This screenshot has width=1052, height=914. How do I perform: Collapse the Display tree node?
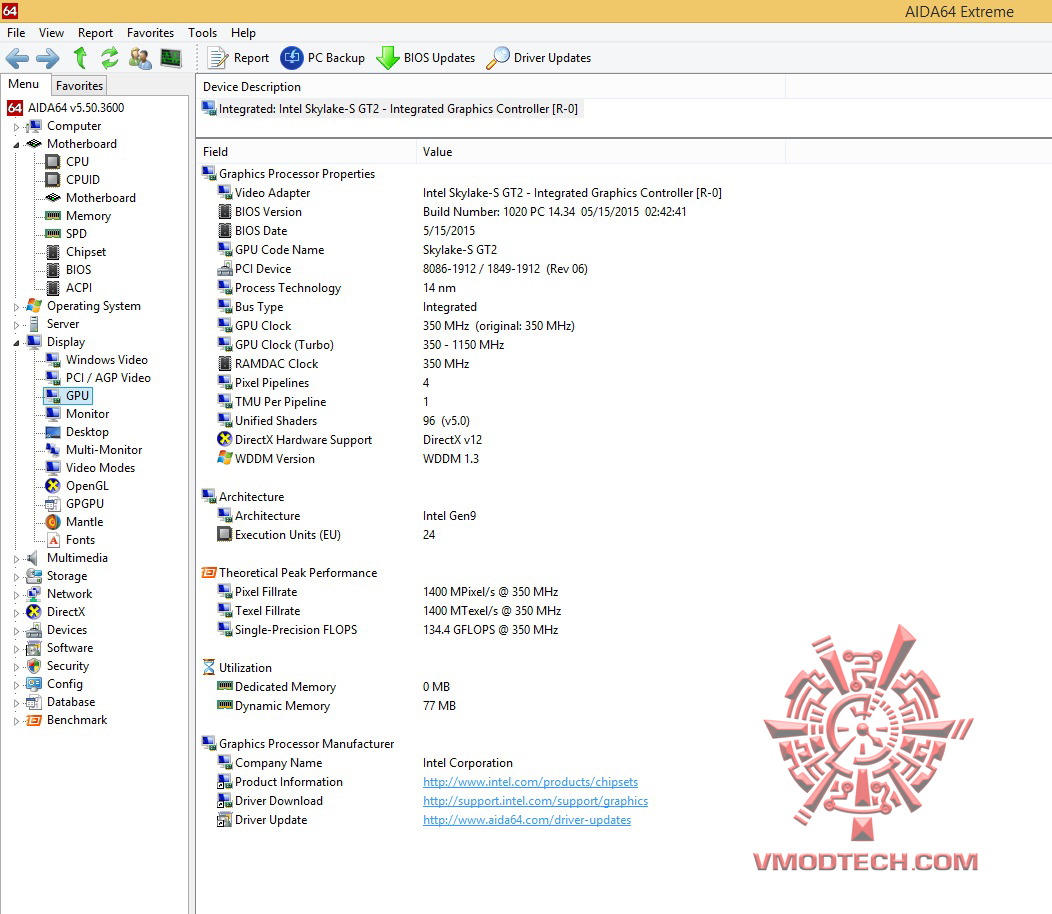point(16,343)
